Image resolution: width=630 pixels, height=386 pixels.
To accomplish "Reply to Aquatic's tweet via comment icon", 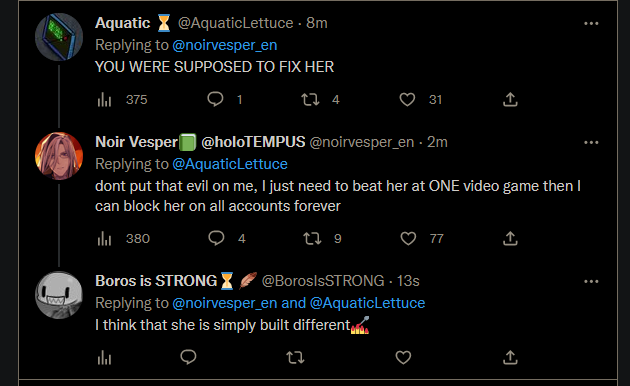I will [x=215, y=99].
